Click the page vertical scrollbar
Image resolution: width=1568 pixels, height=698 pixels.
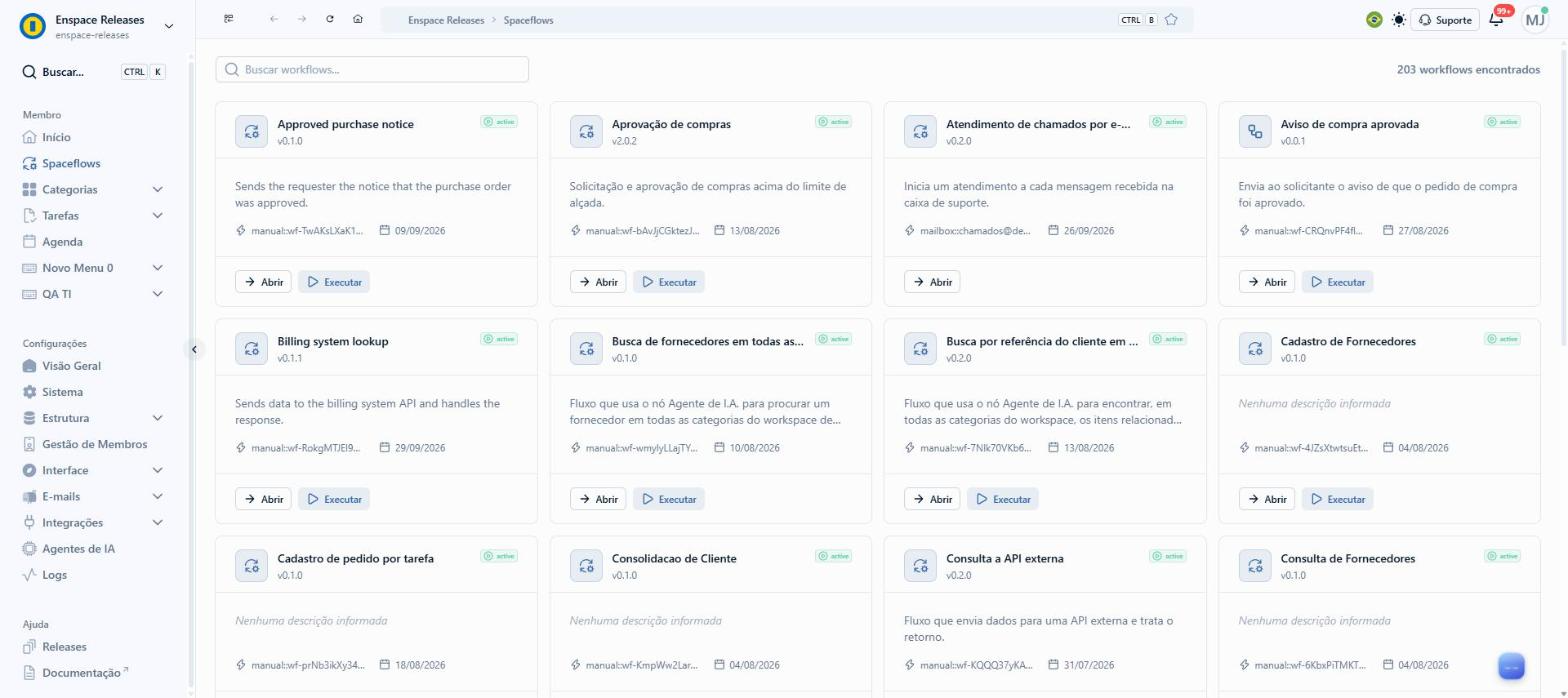1562,200
